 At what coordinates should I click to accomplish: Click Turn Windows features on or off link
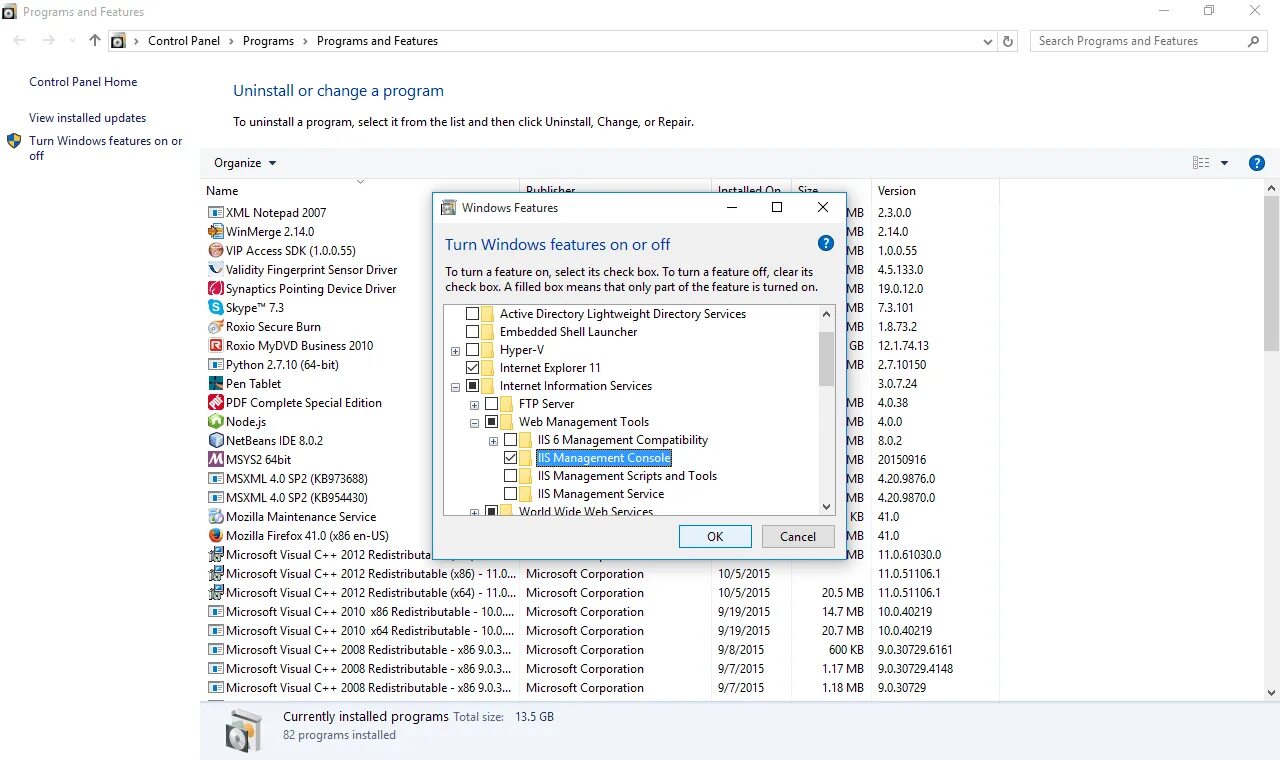coord(105,148)
